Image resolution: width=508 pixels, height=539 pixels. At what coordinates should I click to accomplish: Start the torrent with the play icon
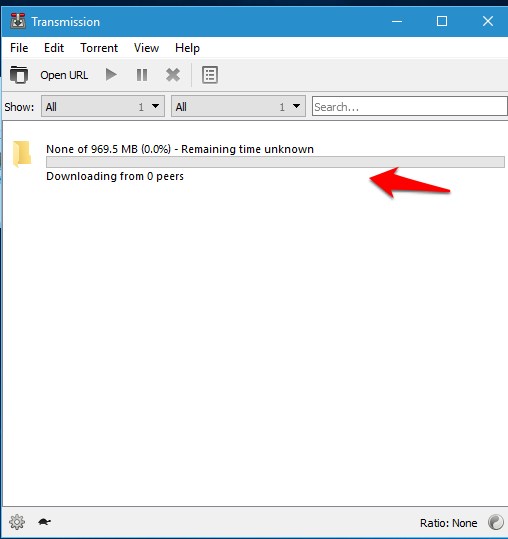pos(111,75)
